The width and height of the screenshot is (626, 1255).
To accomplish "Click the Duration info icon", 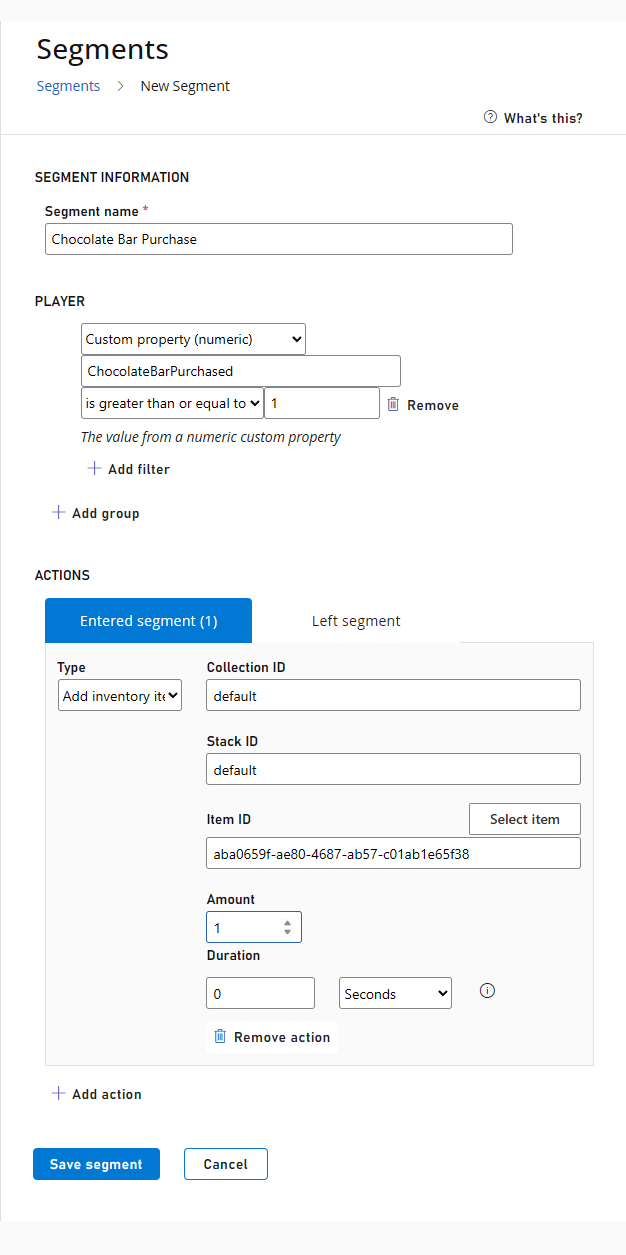I will coord(488,991).
